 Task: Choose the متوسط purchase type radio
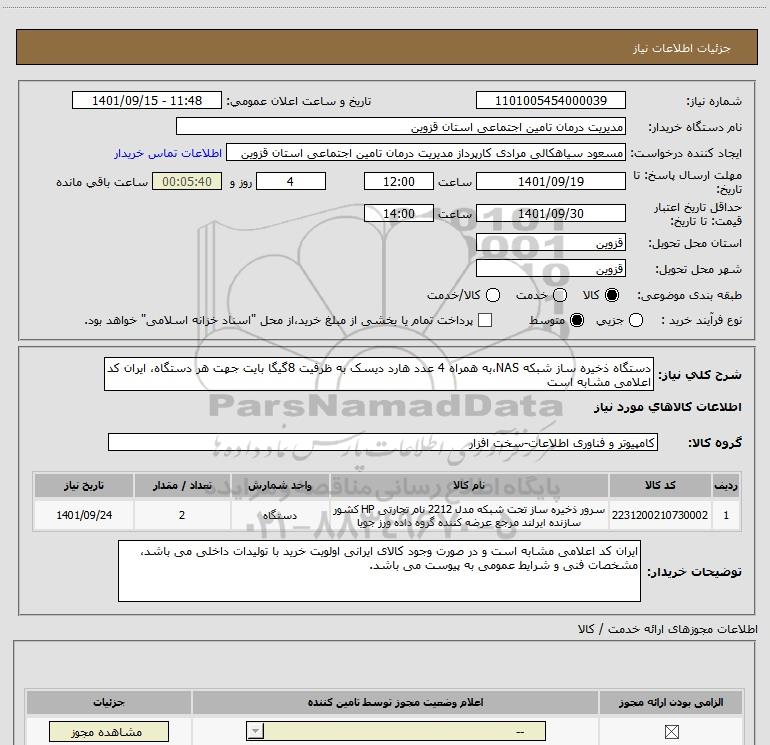click(x=577, y=320)
